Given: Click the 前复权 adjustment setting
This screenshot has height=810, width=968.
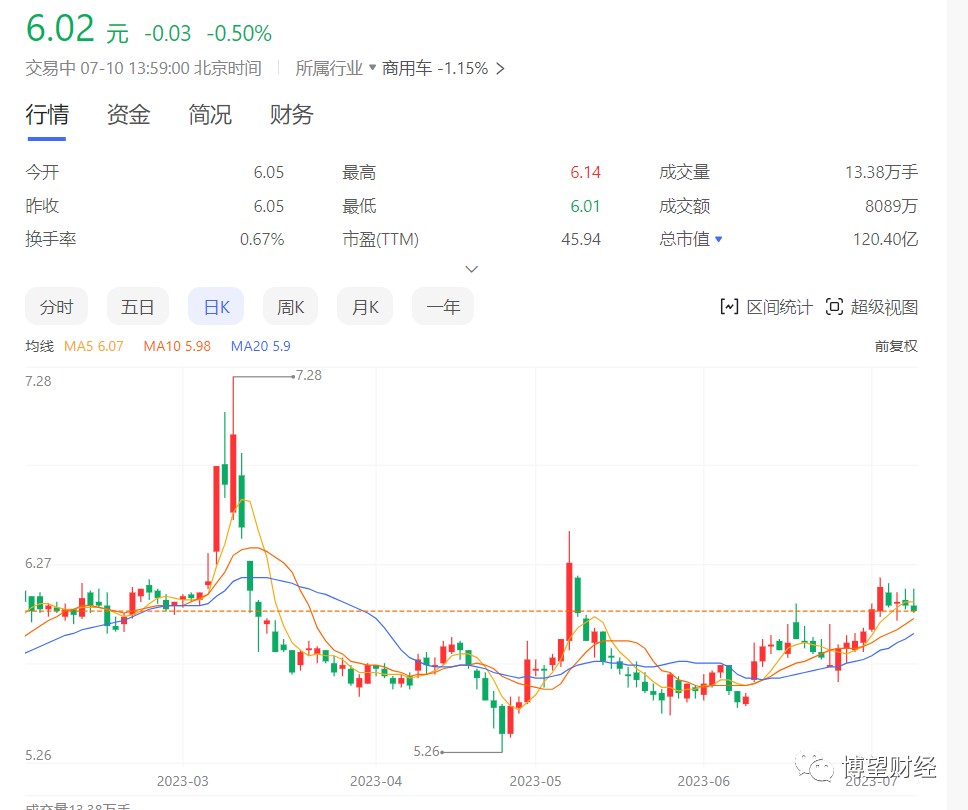Looking at the screenshot, I should pyautogui.click(x=896, y=346).
